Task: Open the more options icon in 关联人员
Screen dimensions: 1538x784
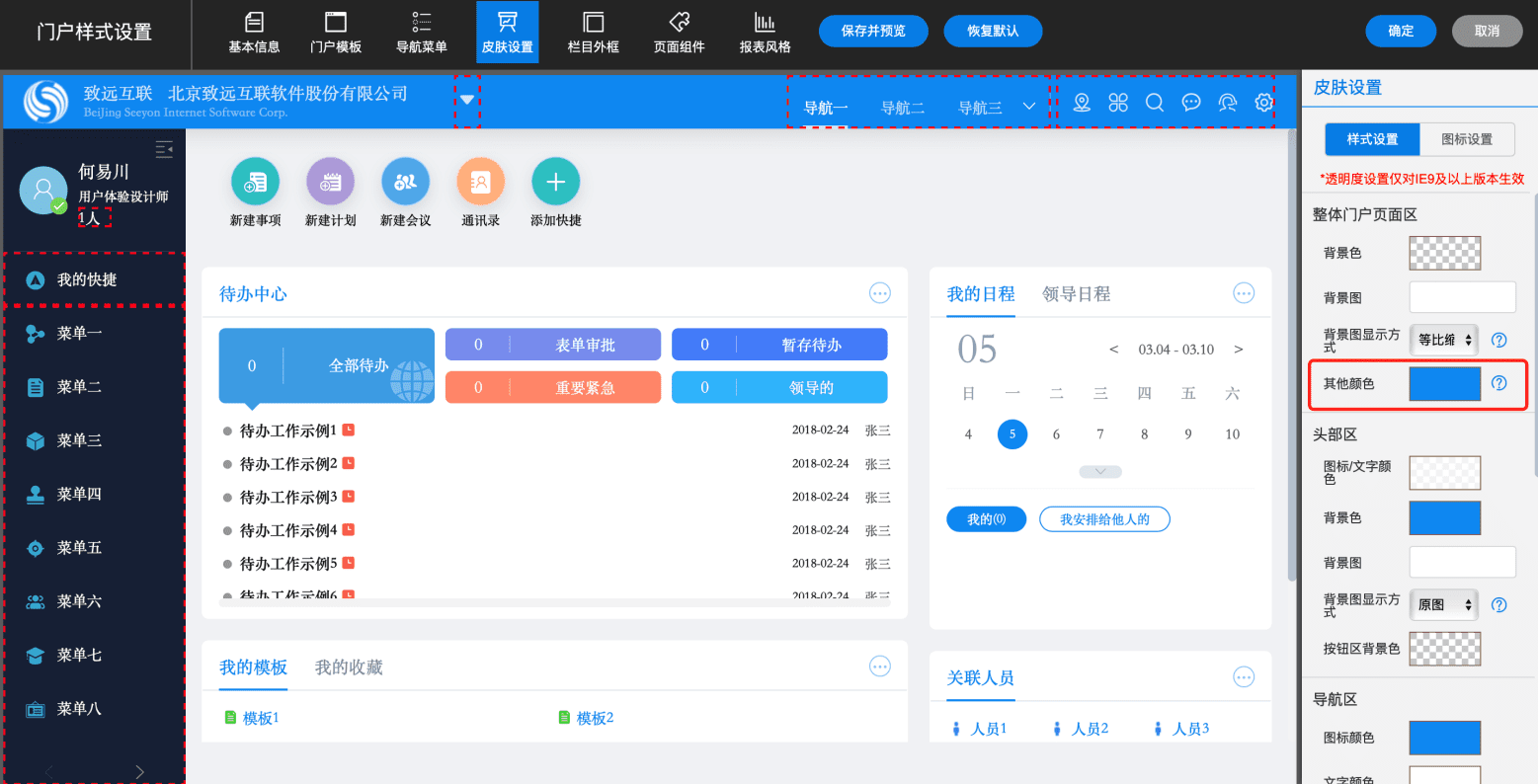Action: (x=1244, y=676)
